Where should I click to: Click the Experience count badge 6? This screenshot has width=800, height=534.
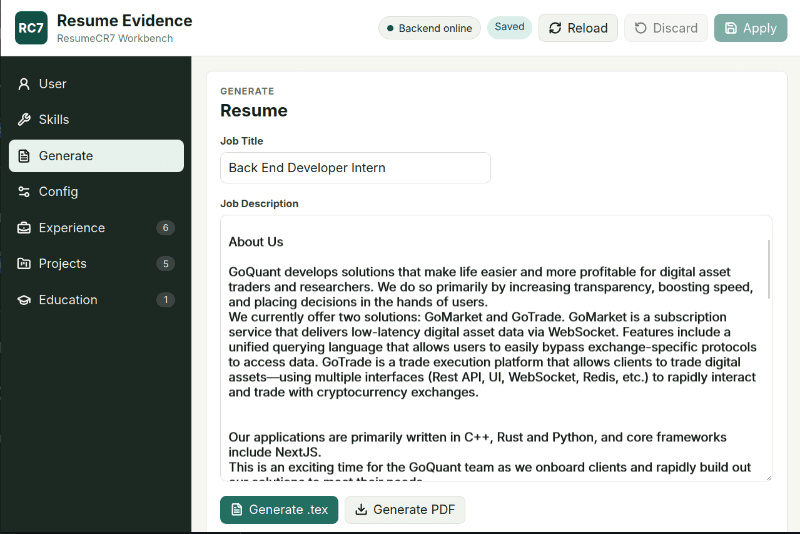pos(165,228)
